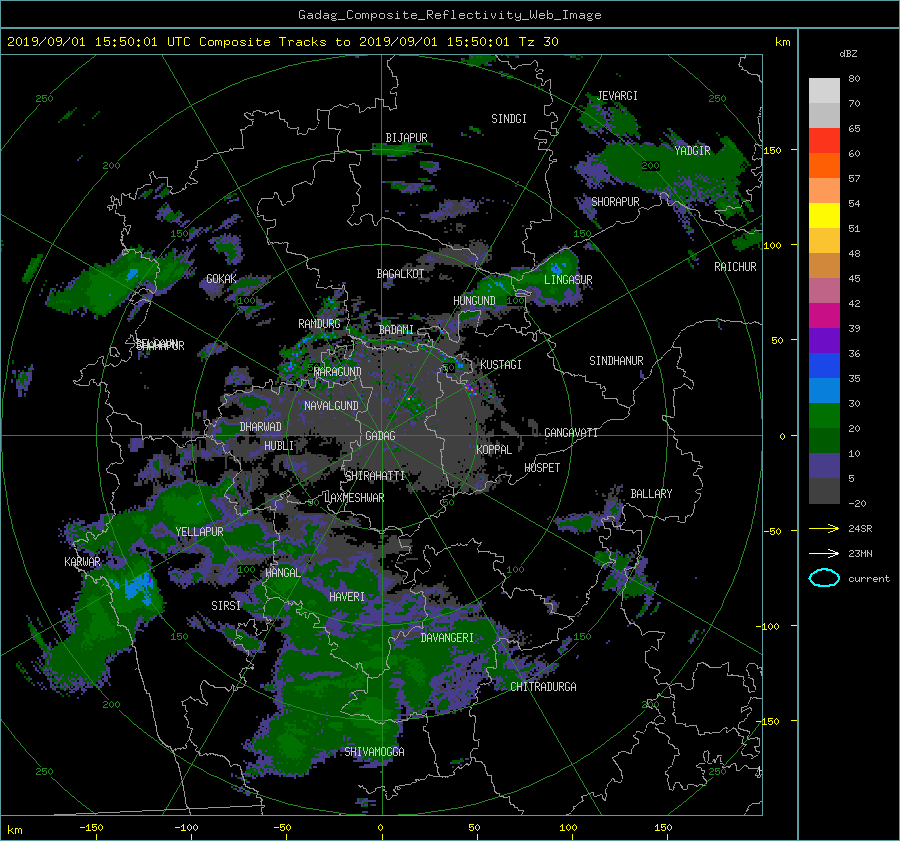Click the BALLARY city label
The width and height of the screenshot is (900, 841).
point(651,494)
